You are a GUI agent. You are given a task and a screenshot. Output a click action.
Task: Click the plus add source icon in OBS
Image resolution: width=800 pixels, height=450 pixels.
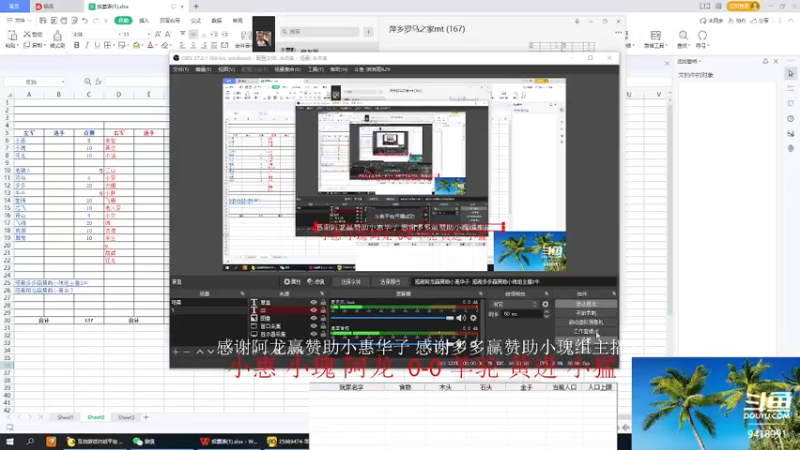click(176, 352)
